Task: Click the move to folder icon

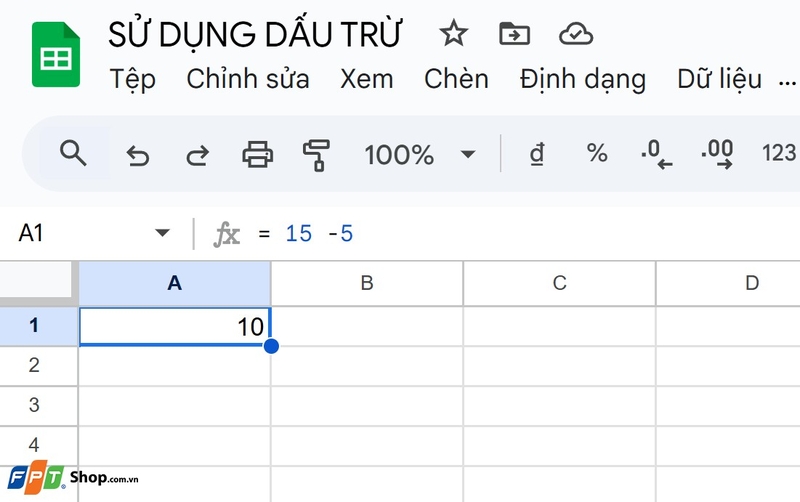Action: tap(514, 34)
